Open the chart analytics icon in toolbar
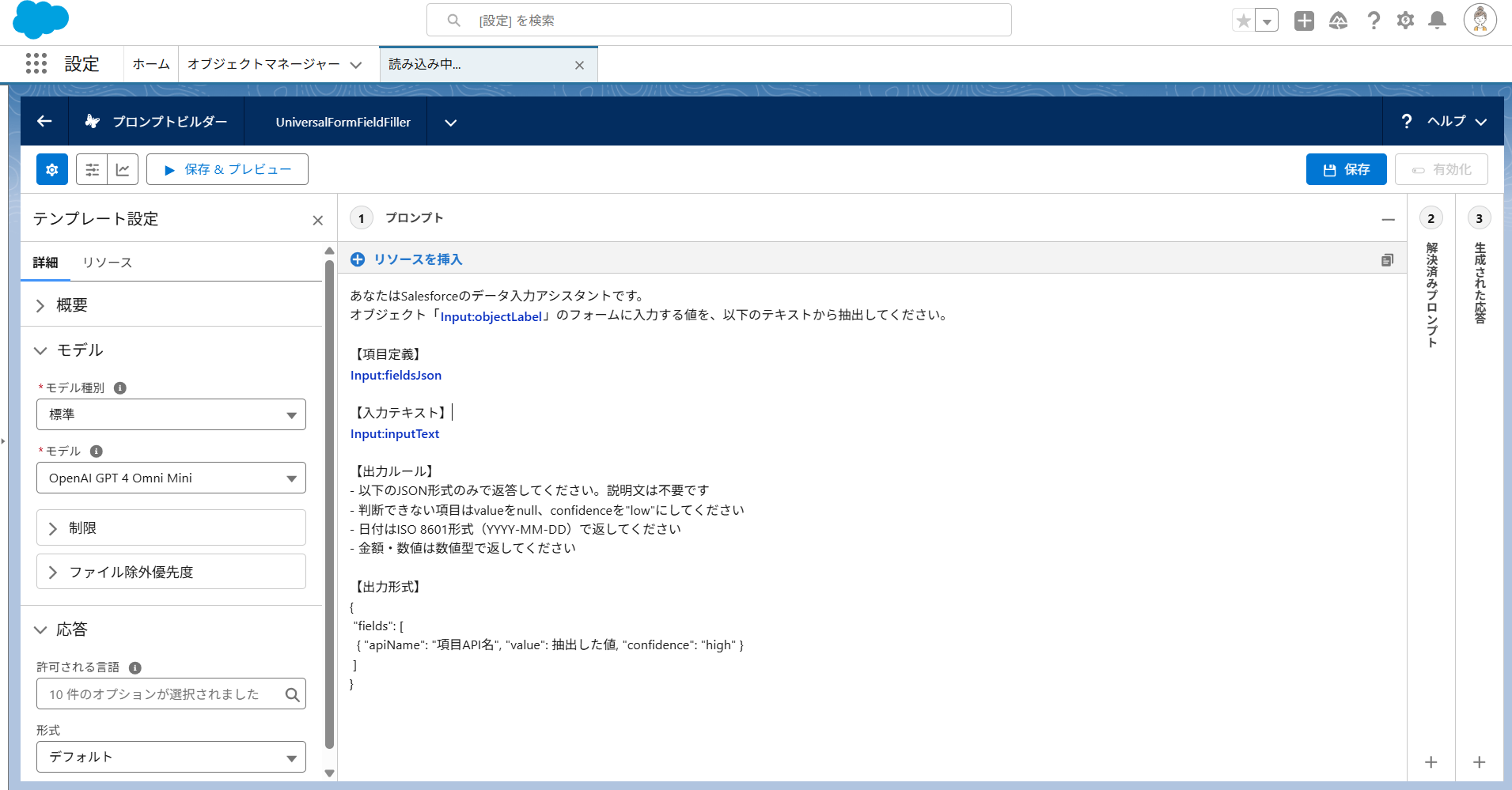1512x790 pixels. point(123,169)
